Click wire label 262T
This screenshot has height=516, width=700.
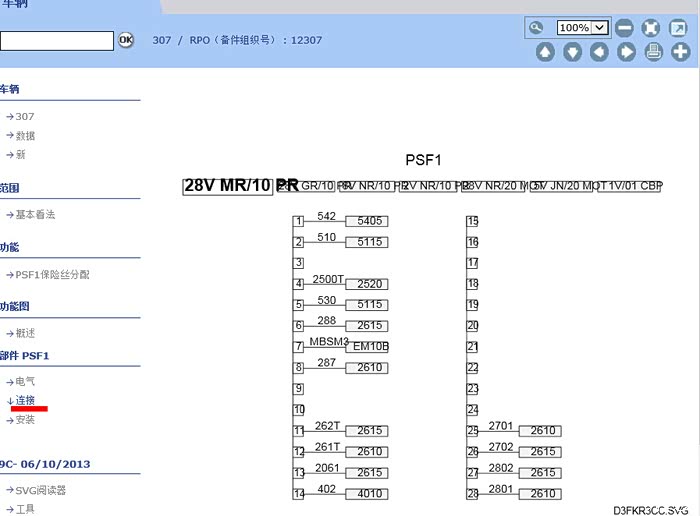pyautogui.click(x=327, y=426)
